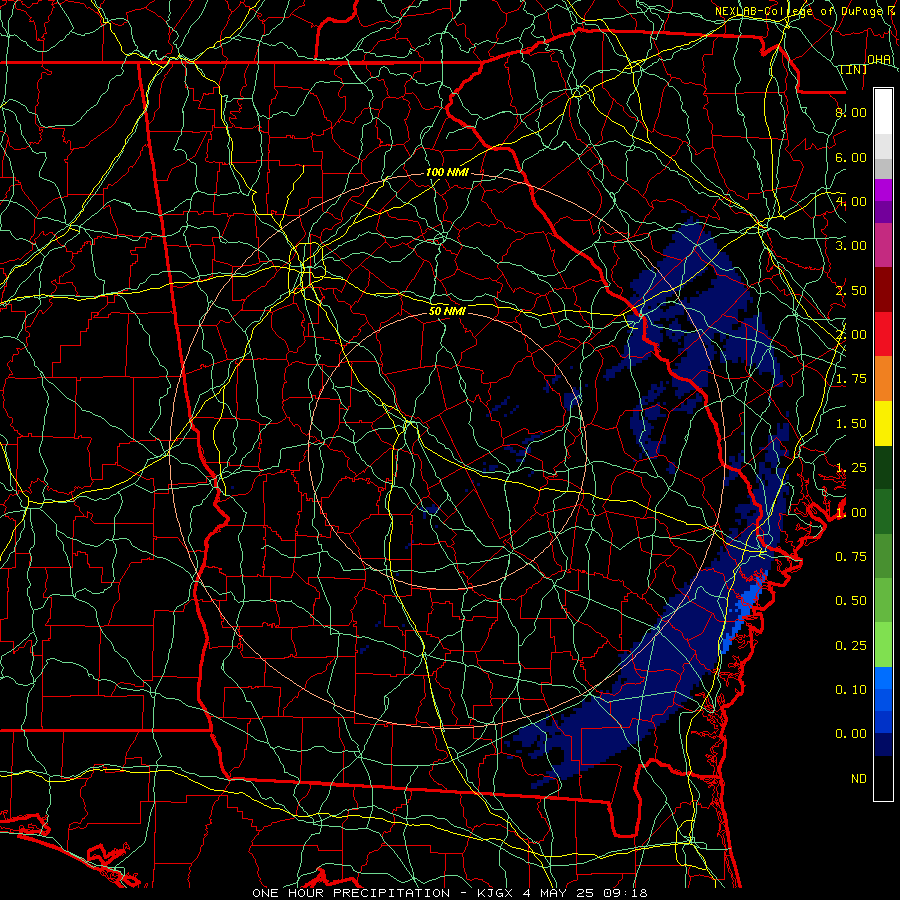Click the black ND legend swatch
This screenshot has width=900, height=900.
(883, 778)
